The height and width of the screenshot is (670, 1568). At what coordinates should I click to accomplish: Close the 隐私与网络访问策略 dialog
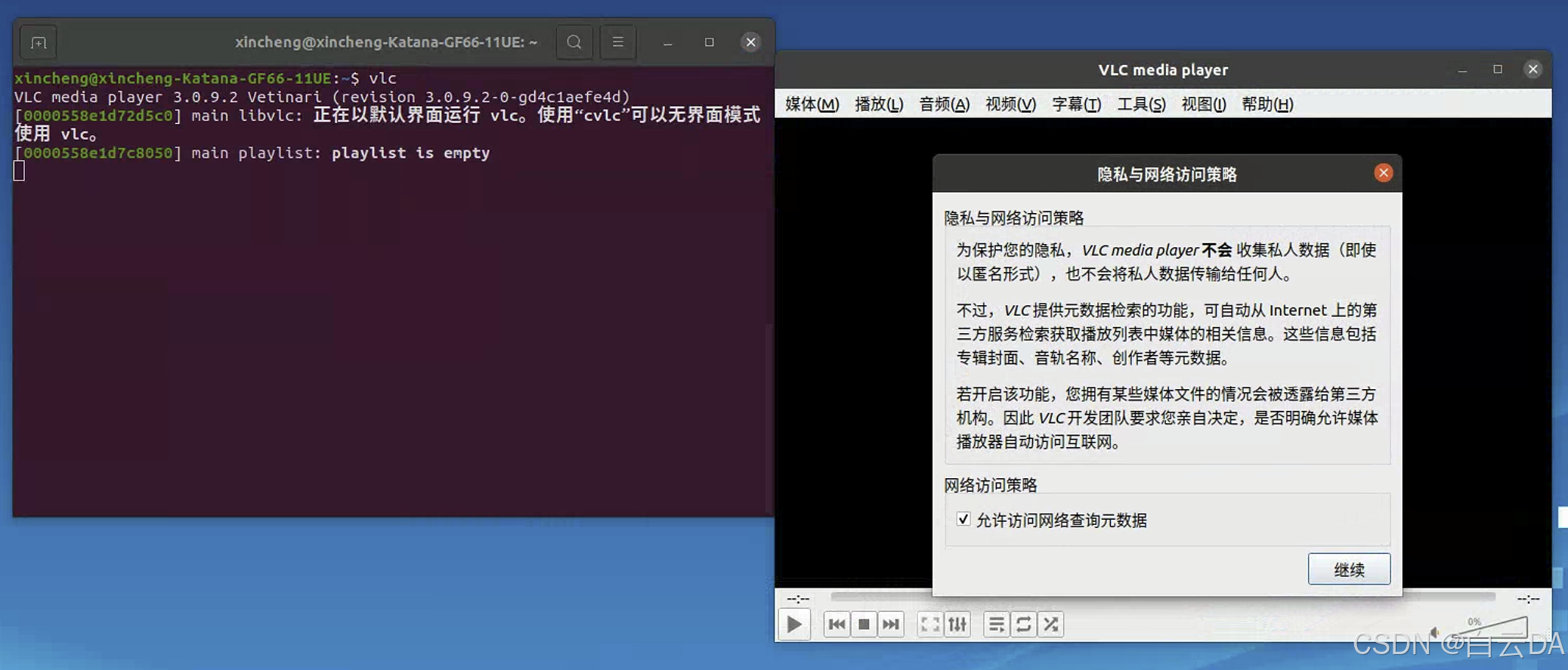click(1383, 173)
